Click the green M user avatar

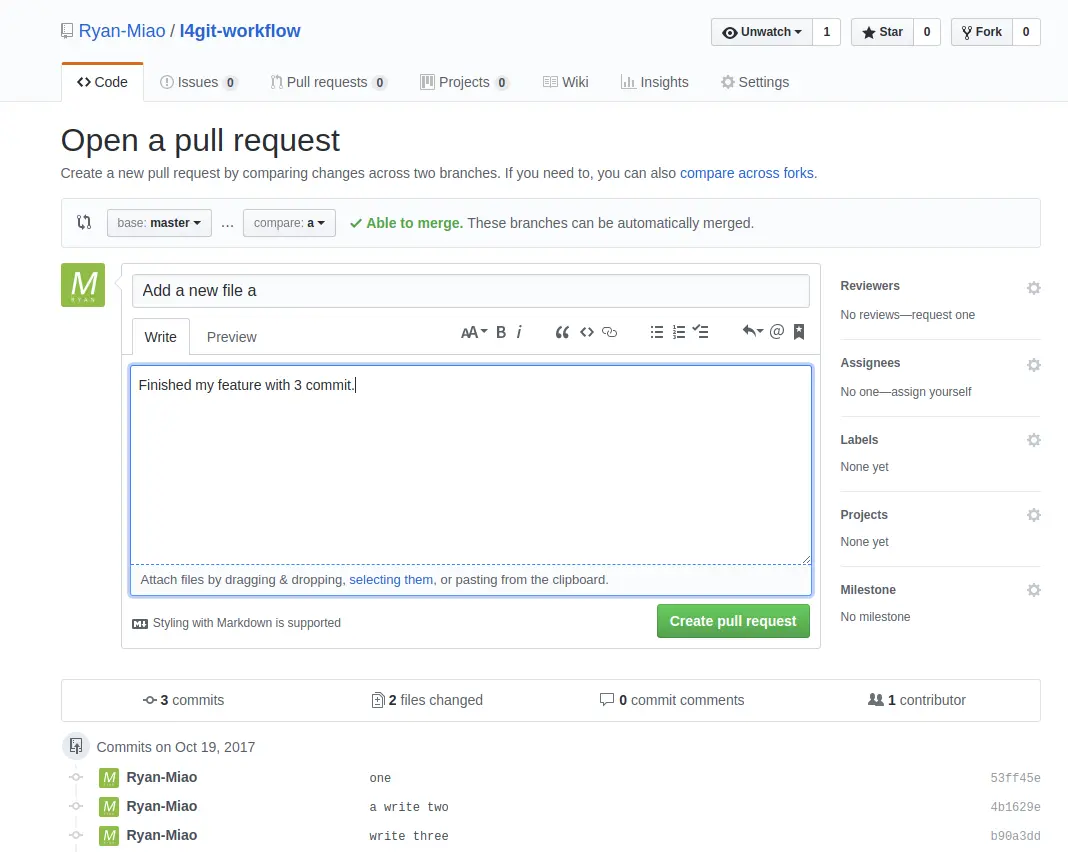pyautogui.click(x=82, y=285)
